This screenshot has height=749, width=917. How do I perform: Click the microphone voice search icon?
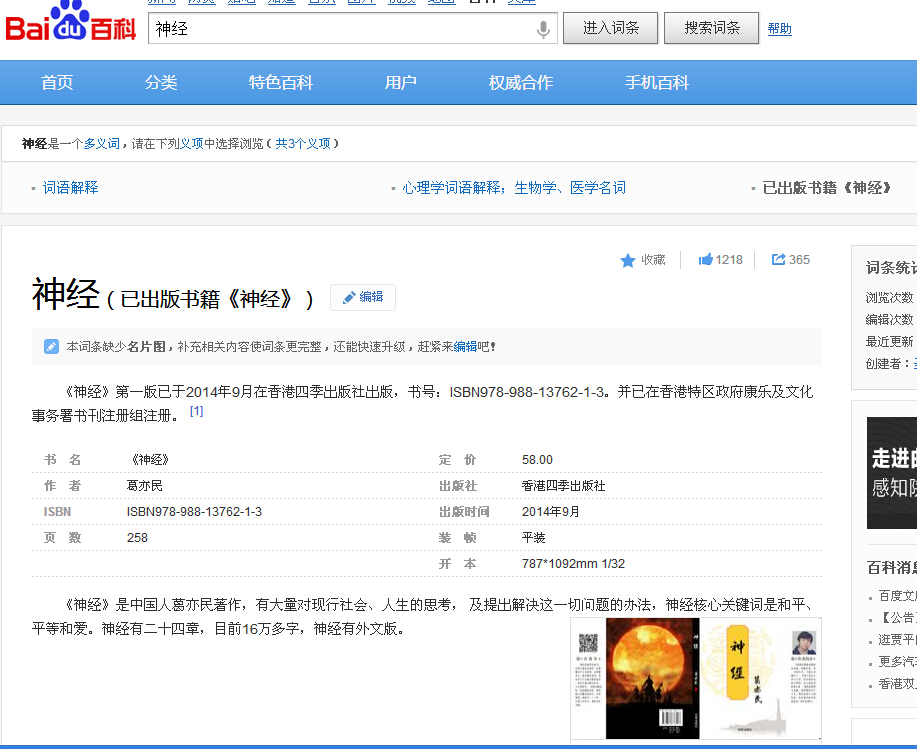(543, 30)
